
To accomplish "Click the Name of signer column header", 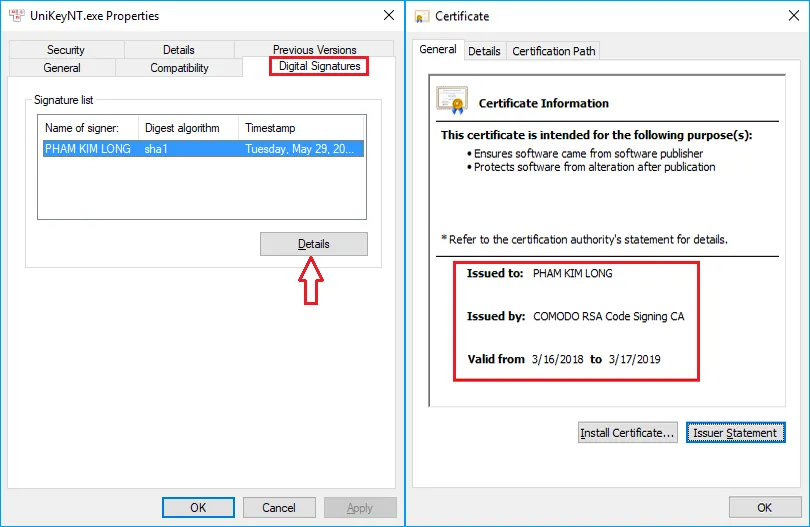I will [88, 128].
